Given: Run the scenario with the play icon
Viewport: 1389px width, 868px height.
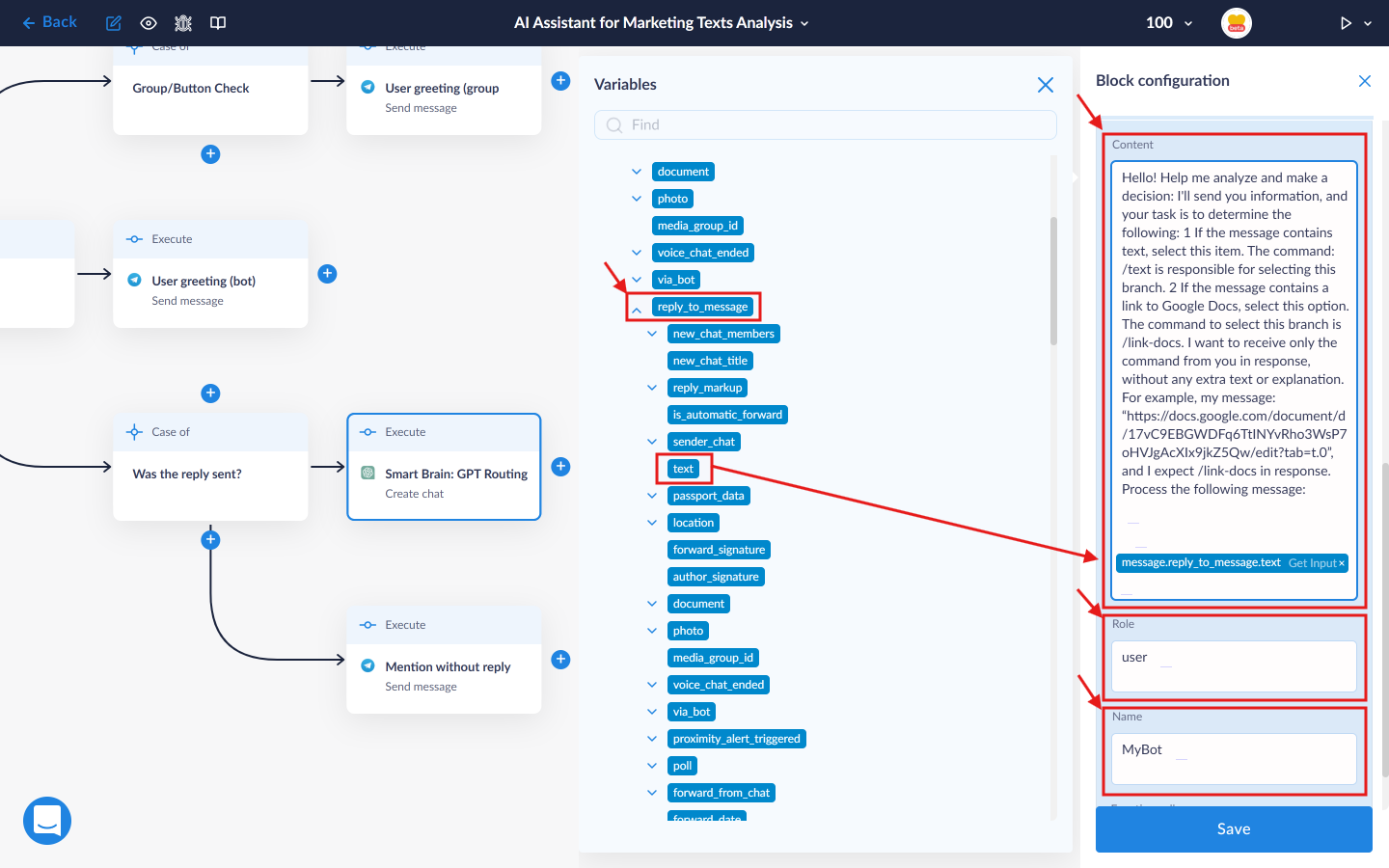Looking at the screenshot, I should click(1346, 23).
